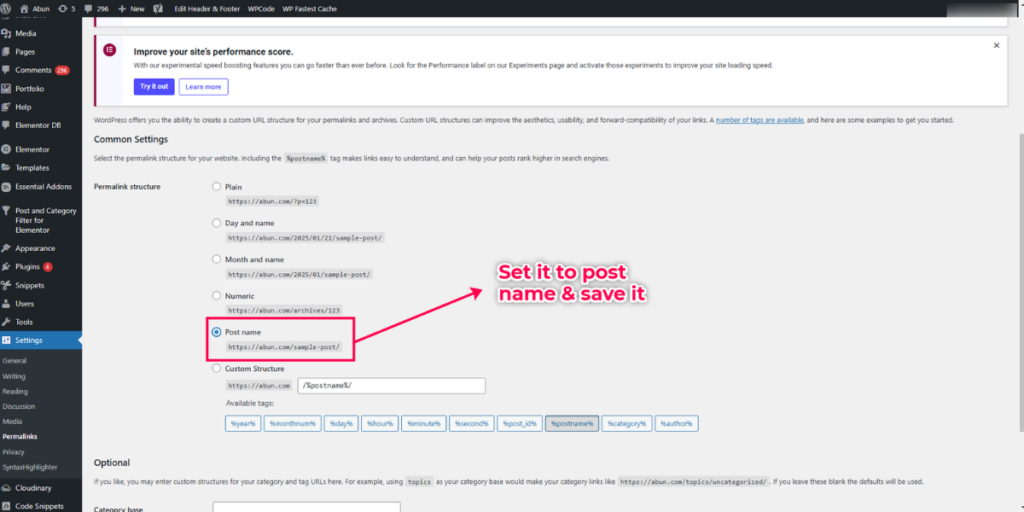Click the Post and Category Filter icon
The image size is (1024, 512).
(6, 210)
